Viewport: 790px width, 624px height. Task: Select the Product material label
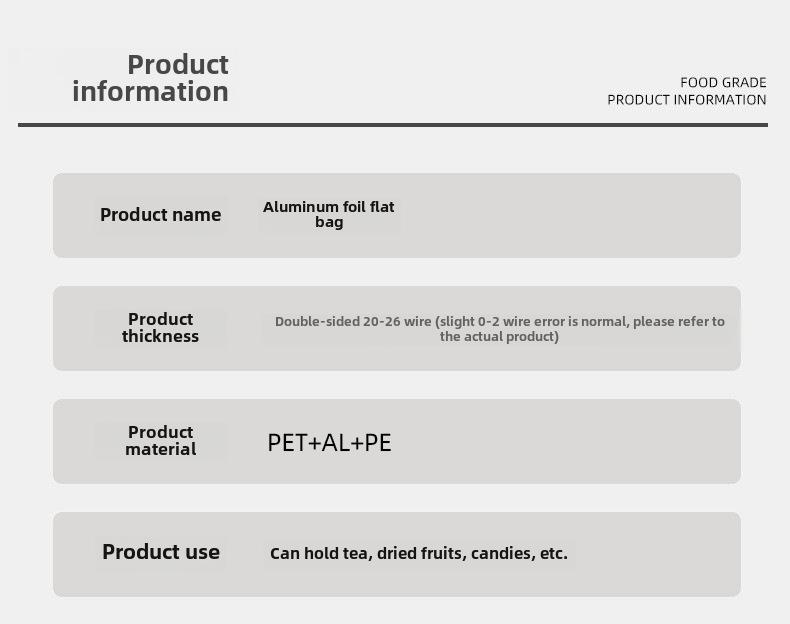coord(160,440)
